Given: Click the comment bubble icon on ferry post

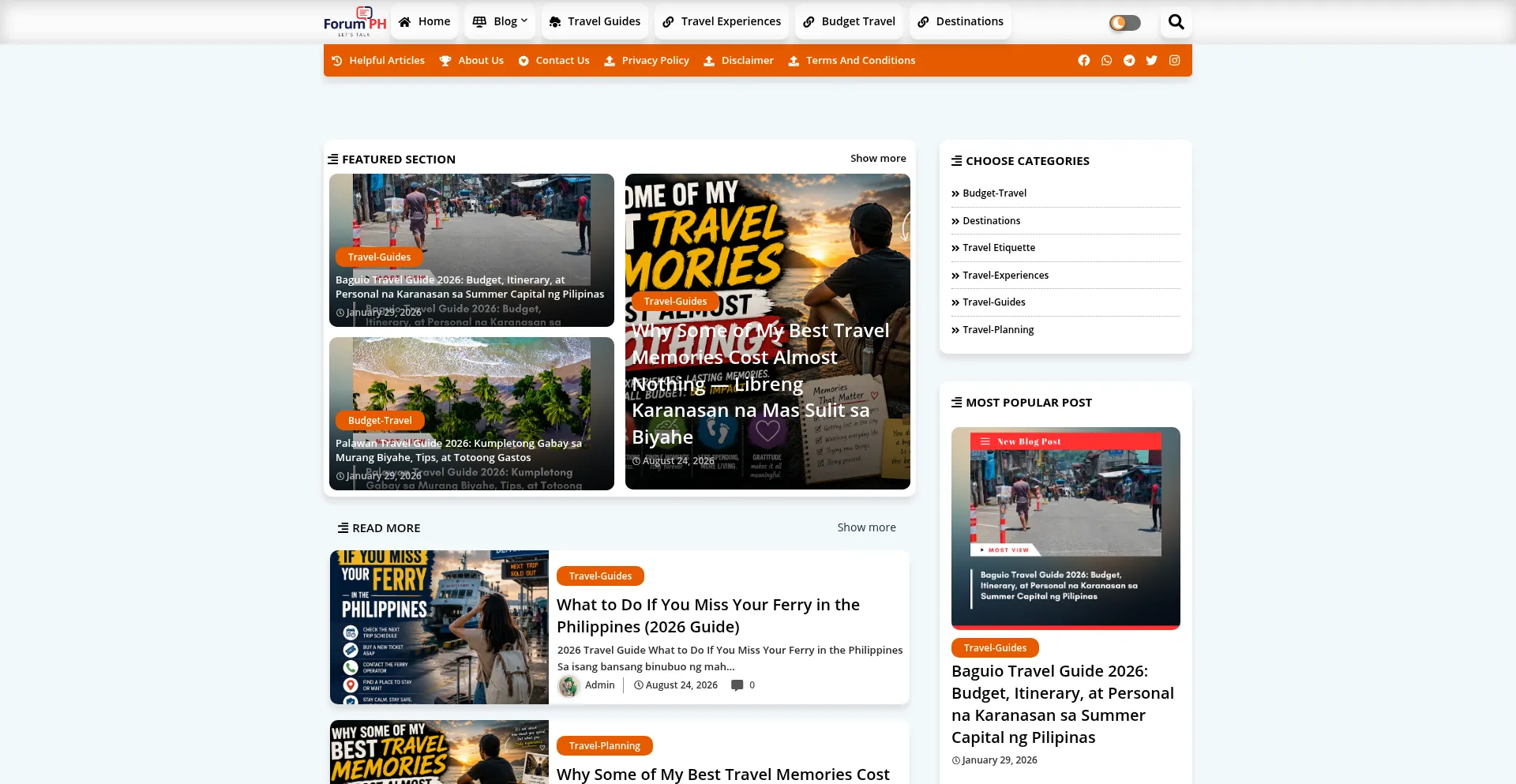Looking at the screenshot, I should pos(737,685).
